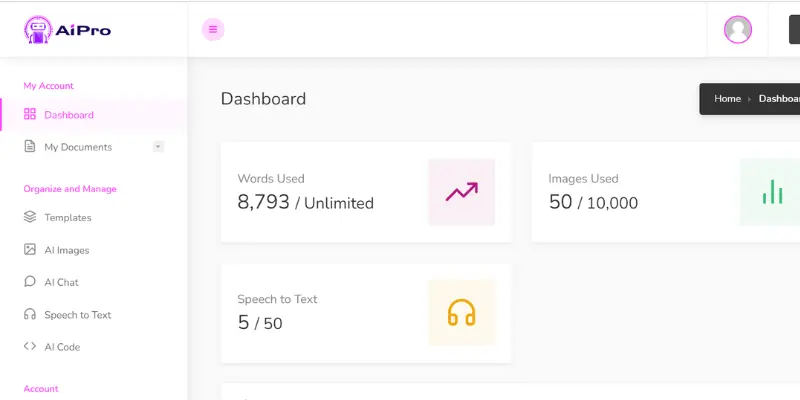
Task: Click the green bar chart Images Used icon
Action: tap(770, 192)
